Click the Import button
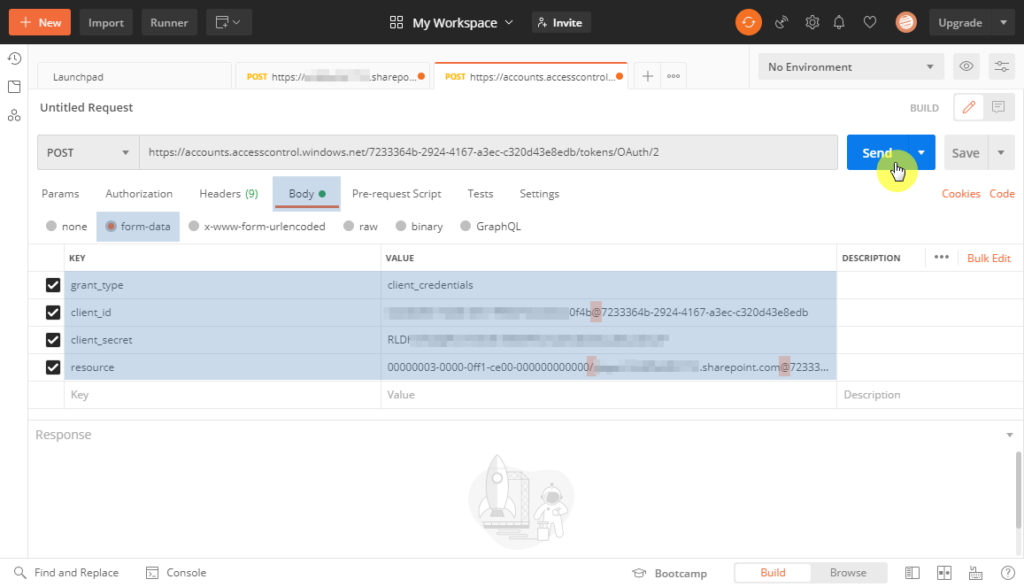 (106, 22)
